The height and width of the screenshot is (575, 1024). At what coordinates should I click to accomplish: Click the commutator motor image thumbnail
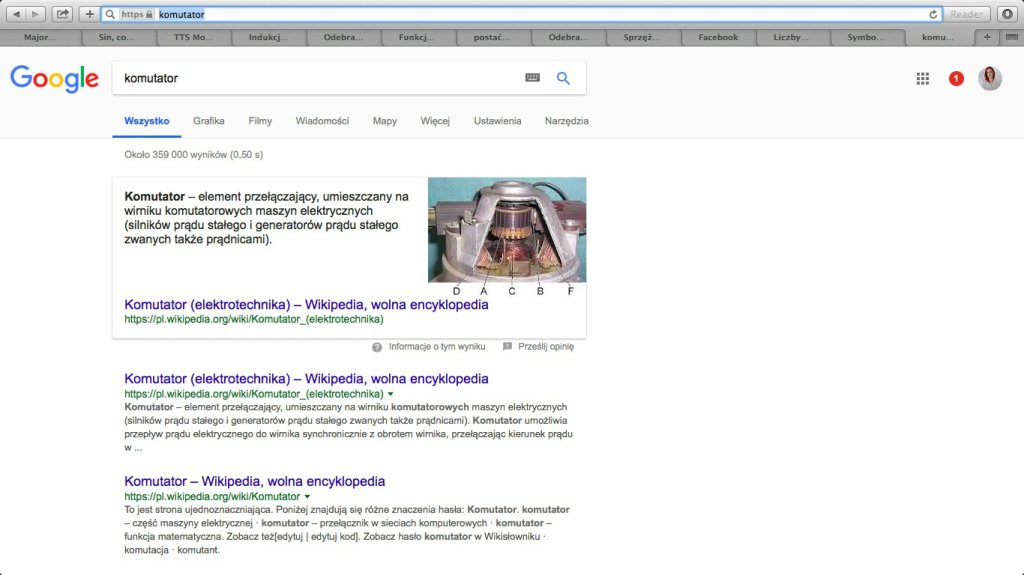[x=507, y=230]
